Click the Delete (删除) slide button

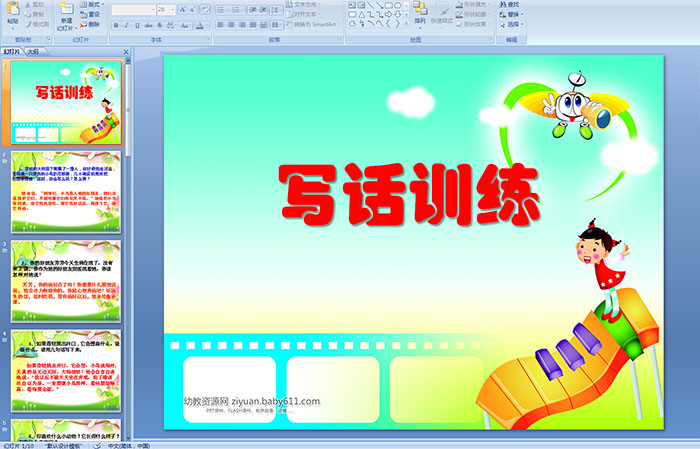point(90,24)
